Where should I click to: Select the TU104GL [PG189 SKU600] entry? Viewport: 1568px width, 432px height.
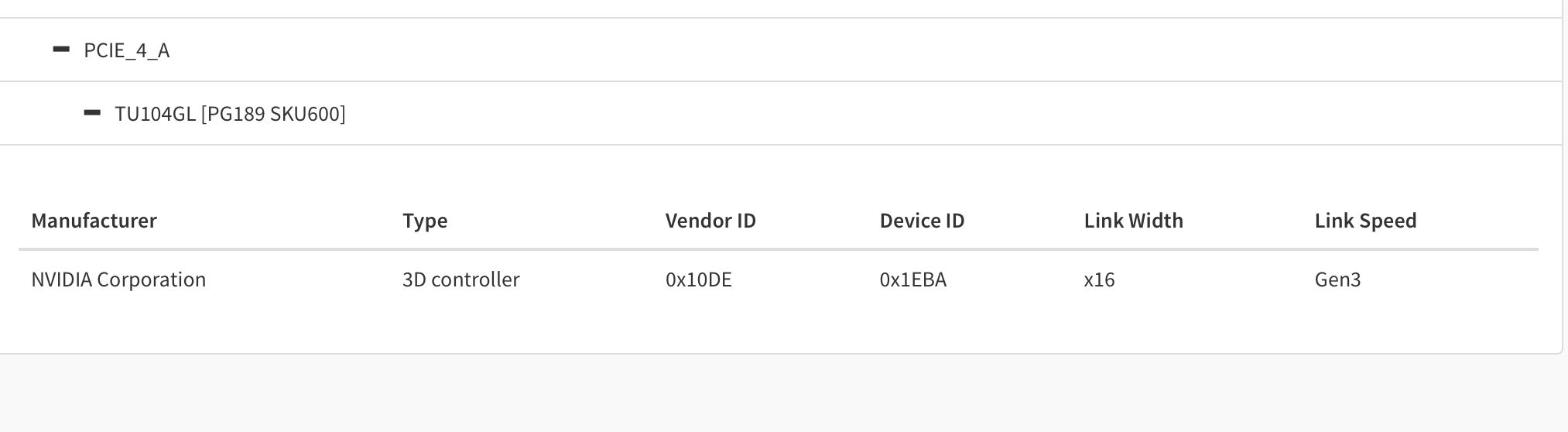point(230,114)
